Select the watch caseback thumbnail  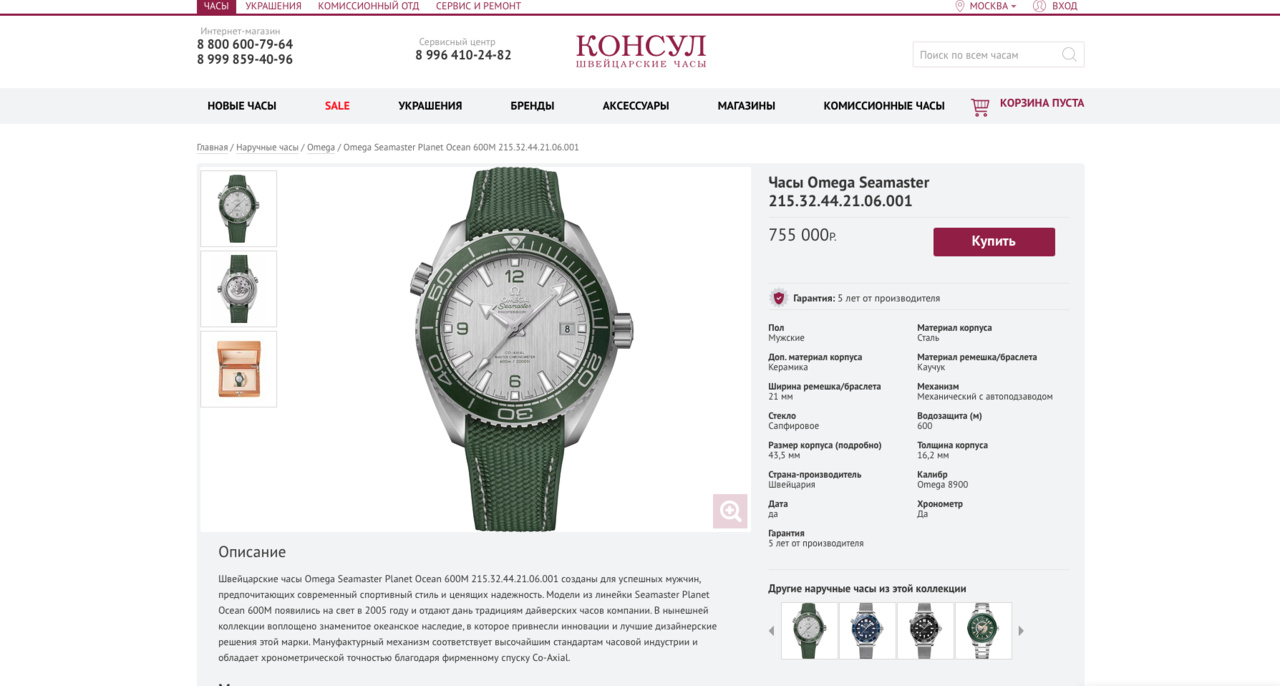click(239, 289)
